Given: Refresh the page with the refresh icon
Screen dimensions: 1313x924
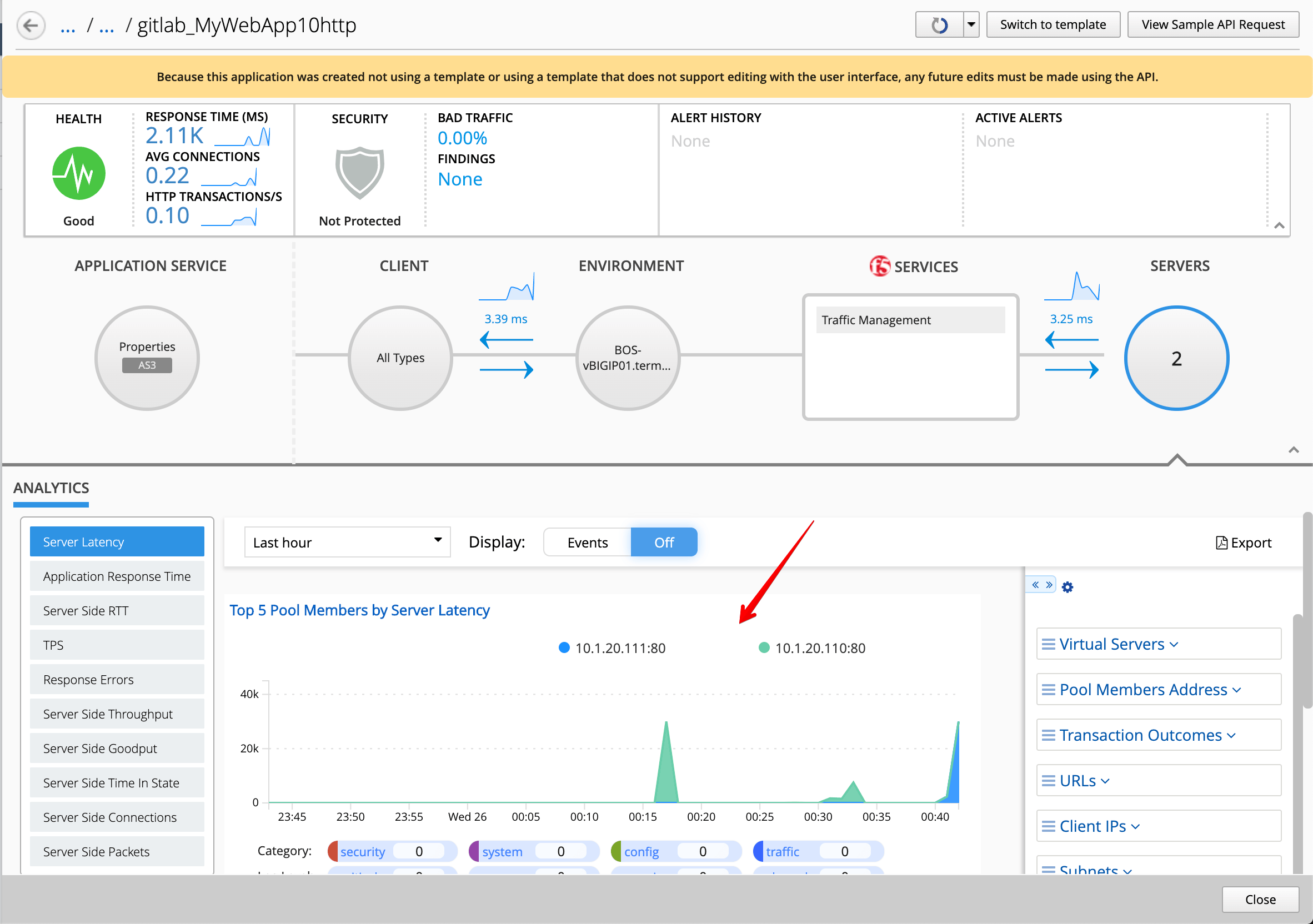Looking at the screenshot, I should coord(939,25).
